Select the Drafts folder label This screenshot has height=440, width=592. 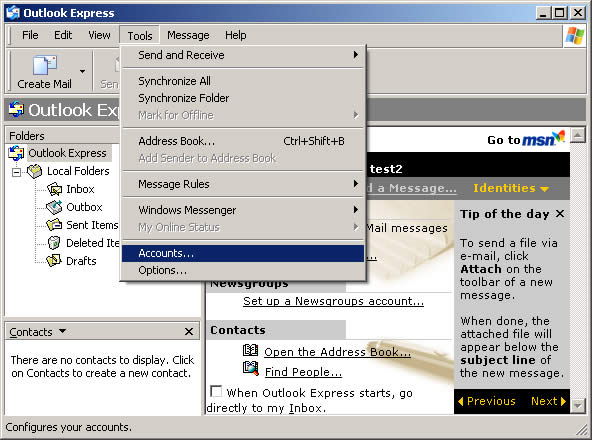pyautogui.click(x=81, y=261)
